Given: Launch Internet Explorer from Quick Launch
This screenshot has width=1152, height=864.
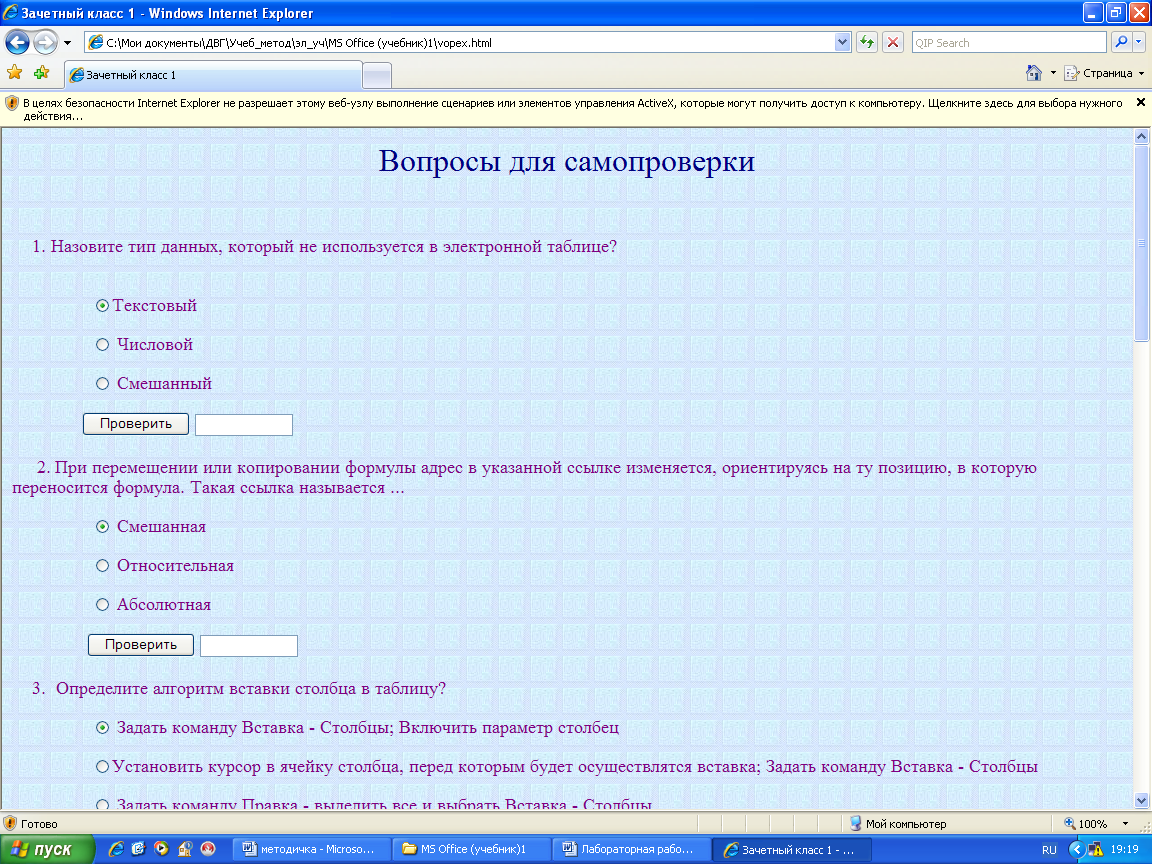Looking at the screenshot, I should click(116, 849).
